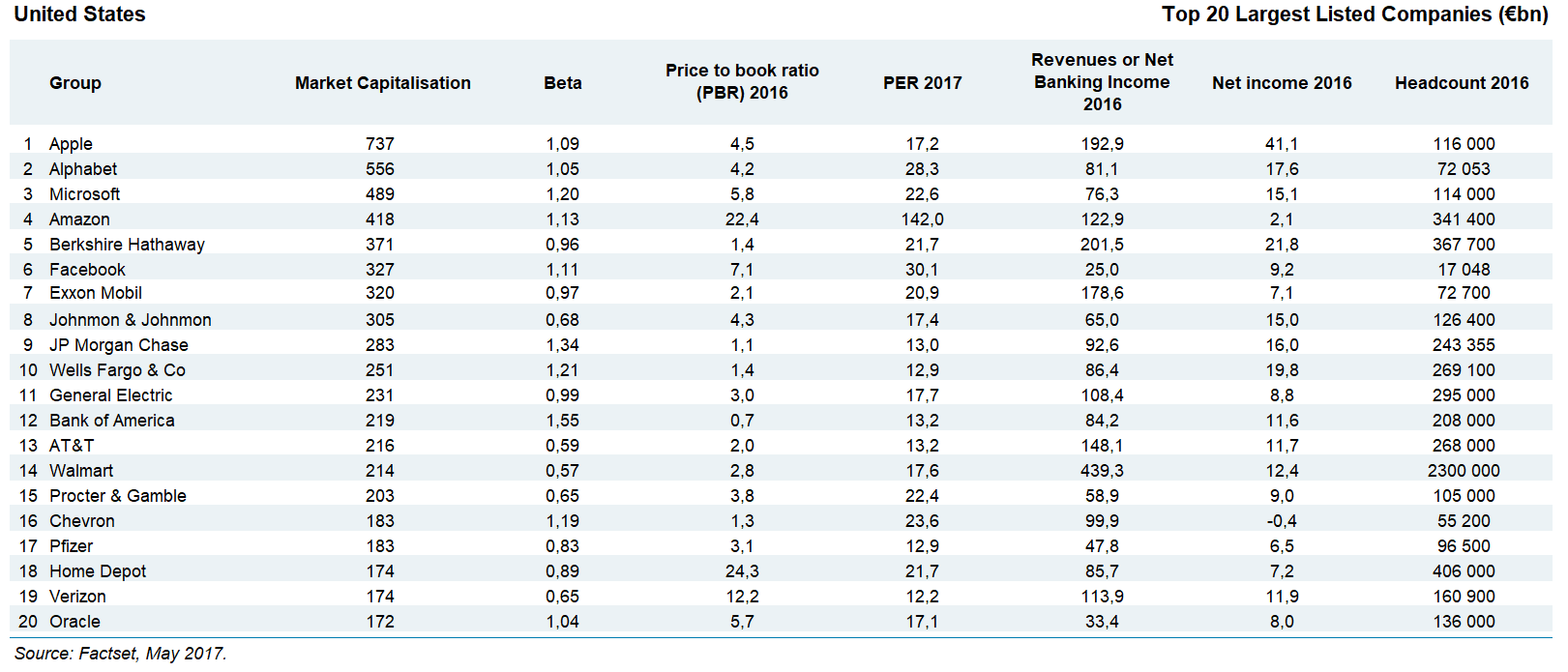Click the Group column header
Viewport: 1568px width, 672px height.
coord(75,83)
